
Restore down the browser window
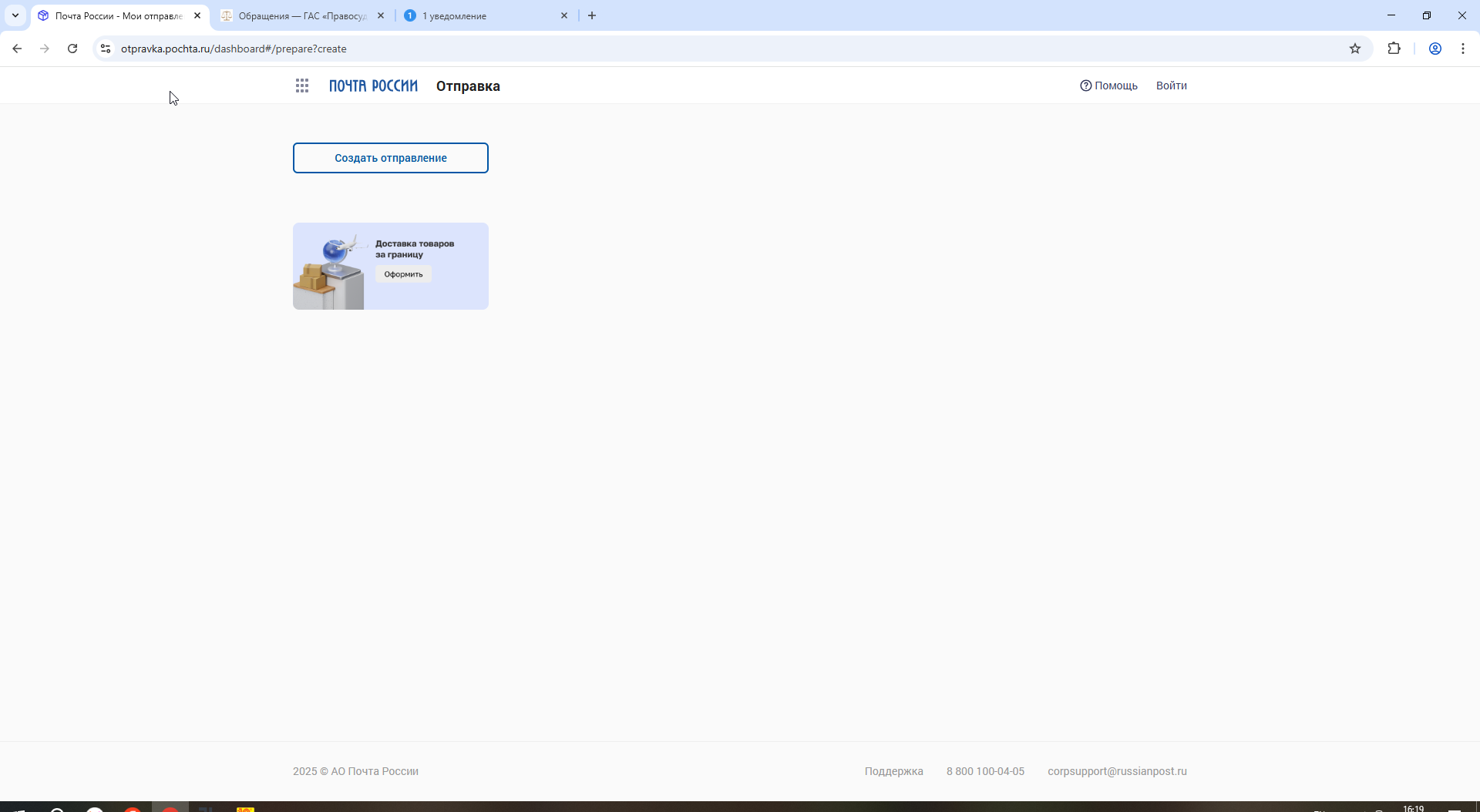(1427, 15)
